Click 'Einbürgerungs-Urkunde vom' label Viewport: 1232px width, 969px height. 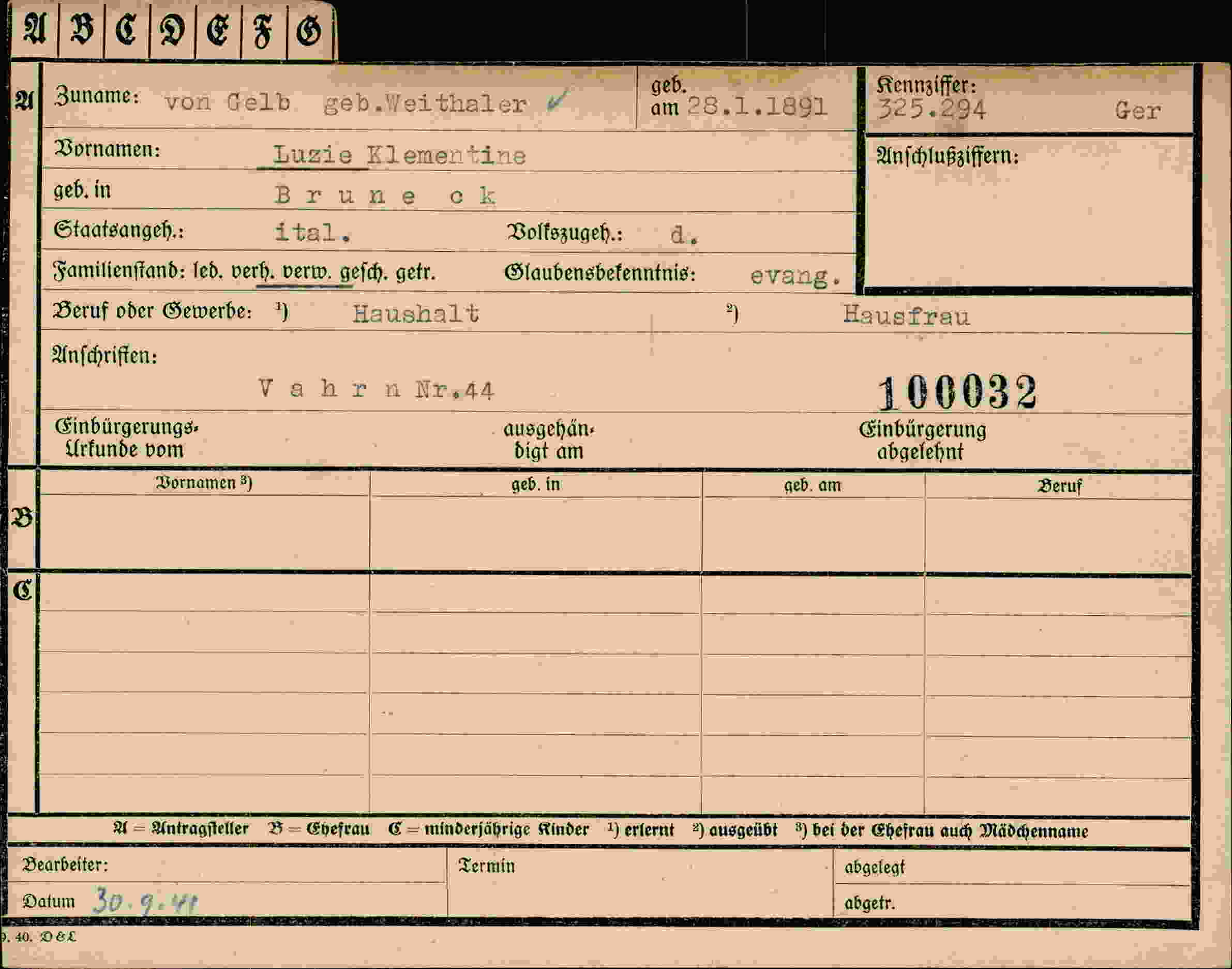[127, 438]
